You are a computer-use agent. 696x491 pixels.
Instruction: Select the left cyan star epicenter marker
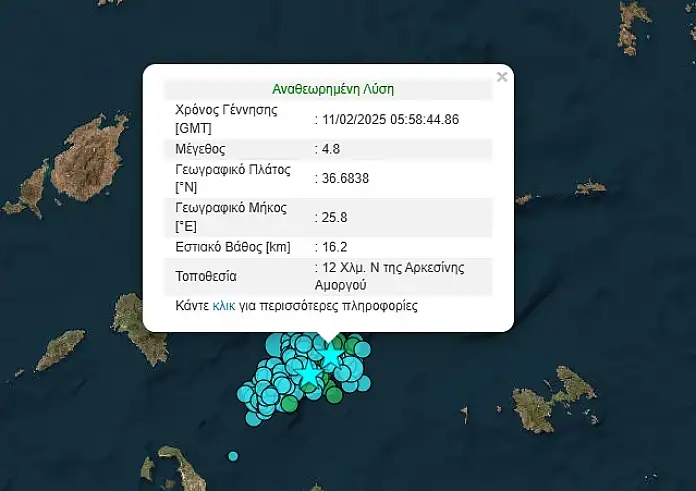[x=309, y=373]
